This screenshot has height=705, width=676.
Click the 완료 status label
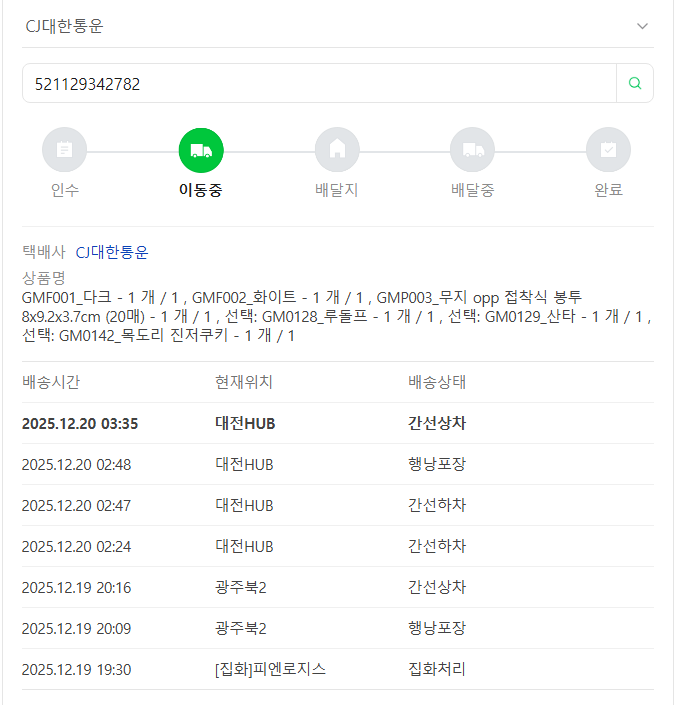pos(608,190)
